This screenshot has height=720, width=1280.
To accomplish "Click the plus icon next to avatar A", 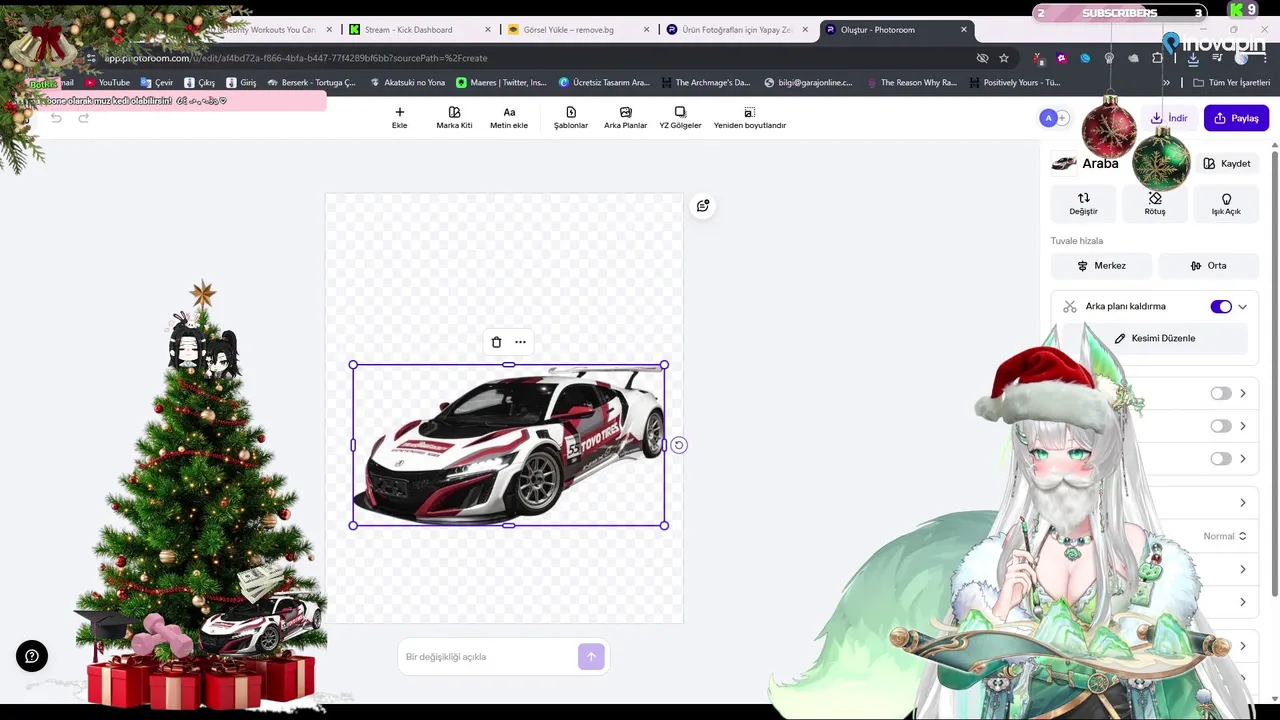I will (x=1063, y=118).
